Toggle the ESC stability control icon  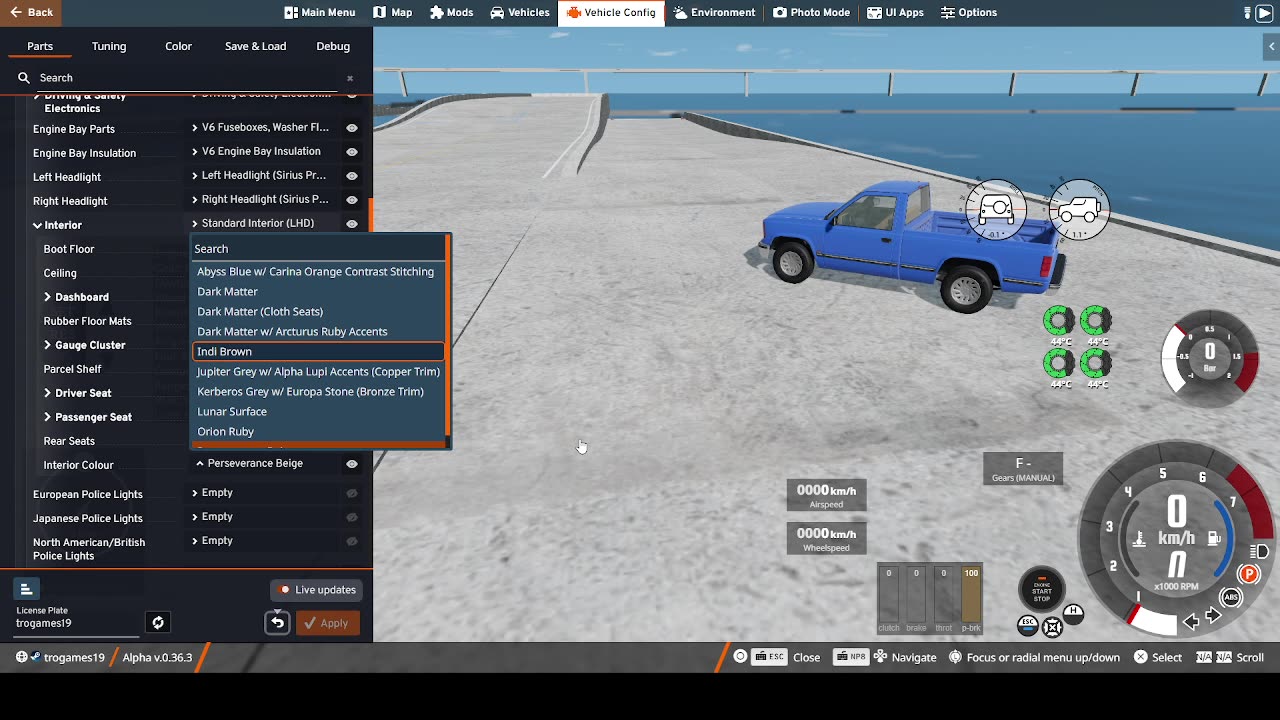point(1027,626)
